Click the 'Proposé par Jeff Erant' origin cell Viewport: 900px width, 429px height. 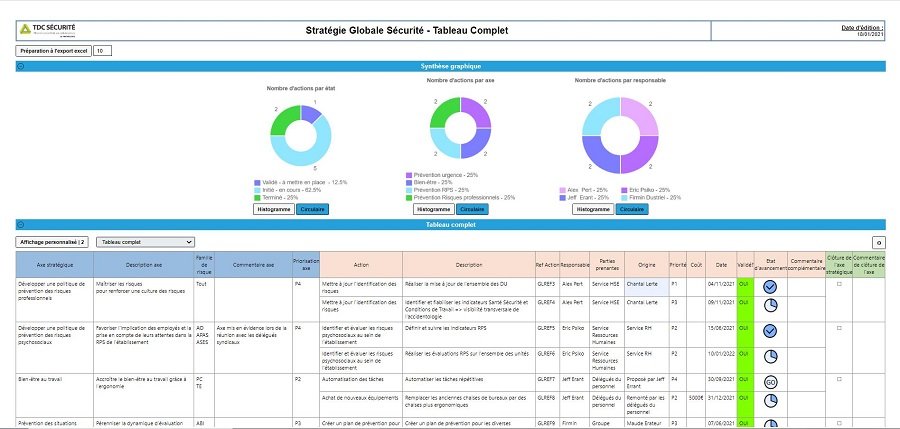point(646,382)
